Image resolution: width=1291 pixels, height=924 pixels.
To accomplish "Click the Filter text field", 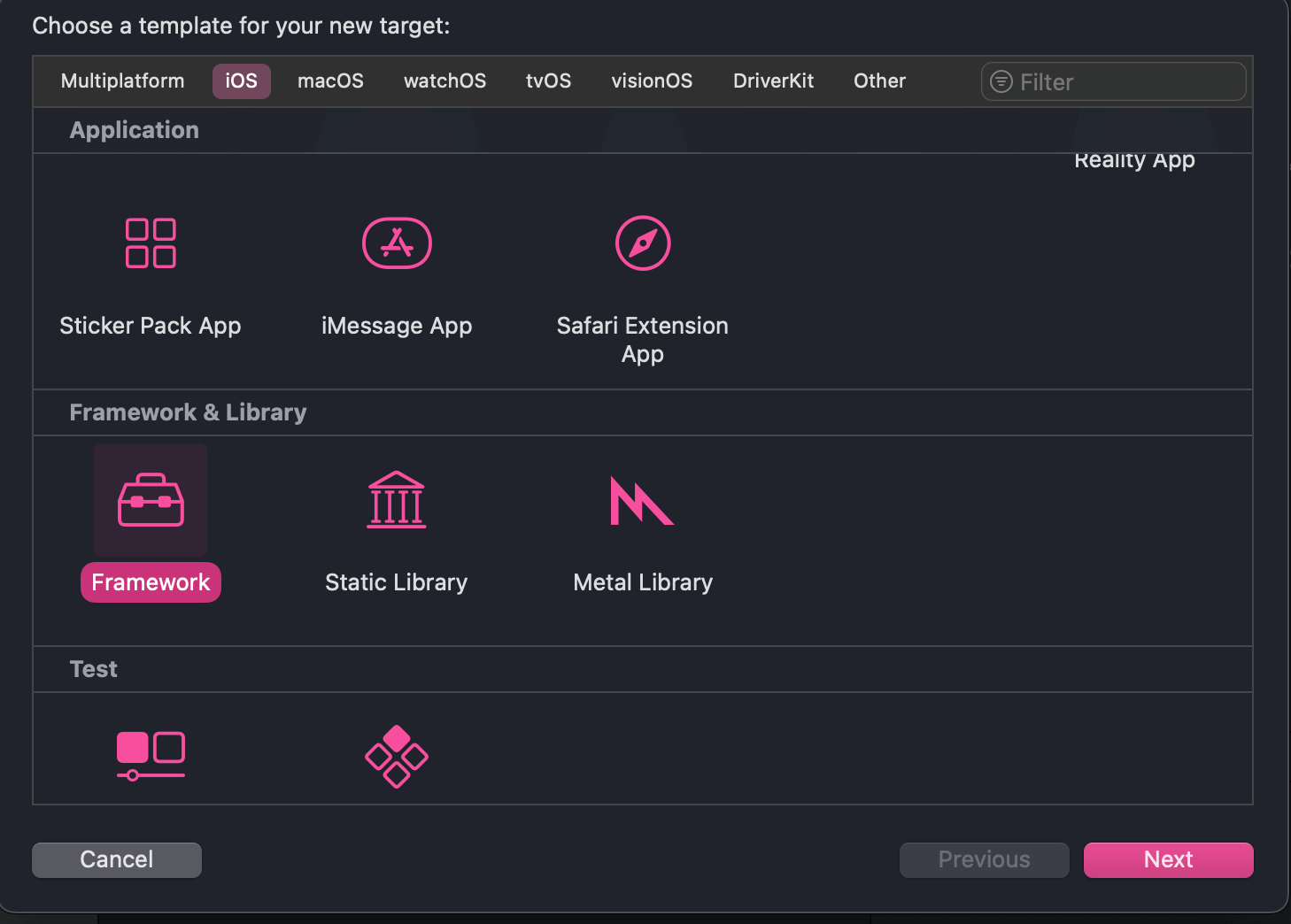I will (1113, 81).
